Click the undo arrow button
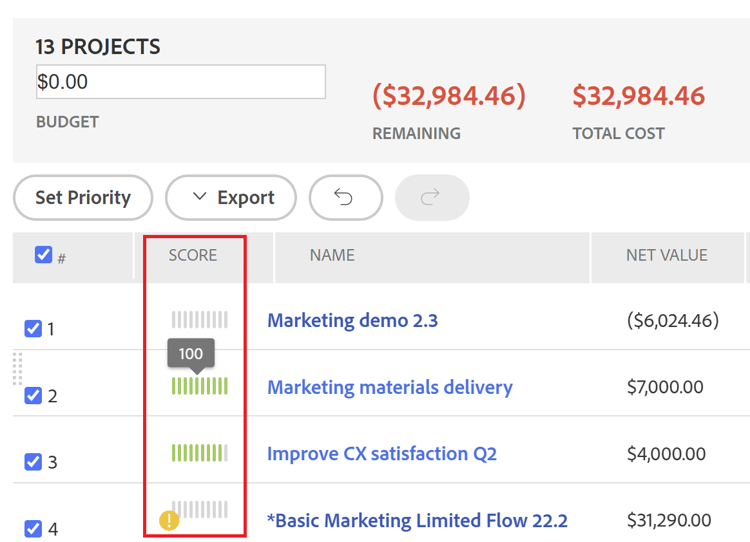The width and height of the screenshot is (750, 542). pyautogui.click(x=345, y=198)
